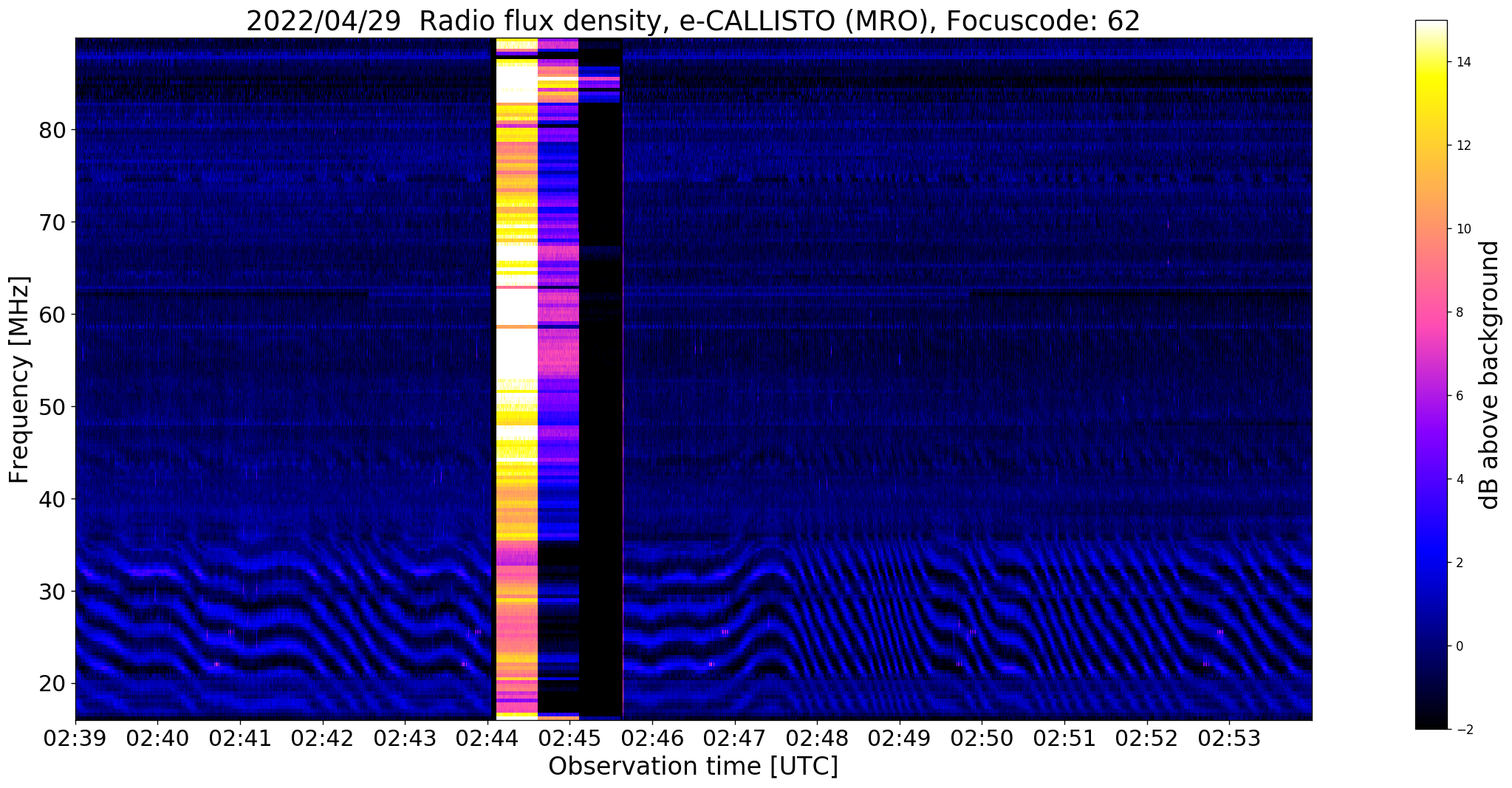This screenshot has height=788, width=1512.
Task: Click the colorbar tick value 10
Action: pyautogui.click(x=1463, y=229)
